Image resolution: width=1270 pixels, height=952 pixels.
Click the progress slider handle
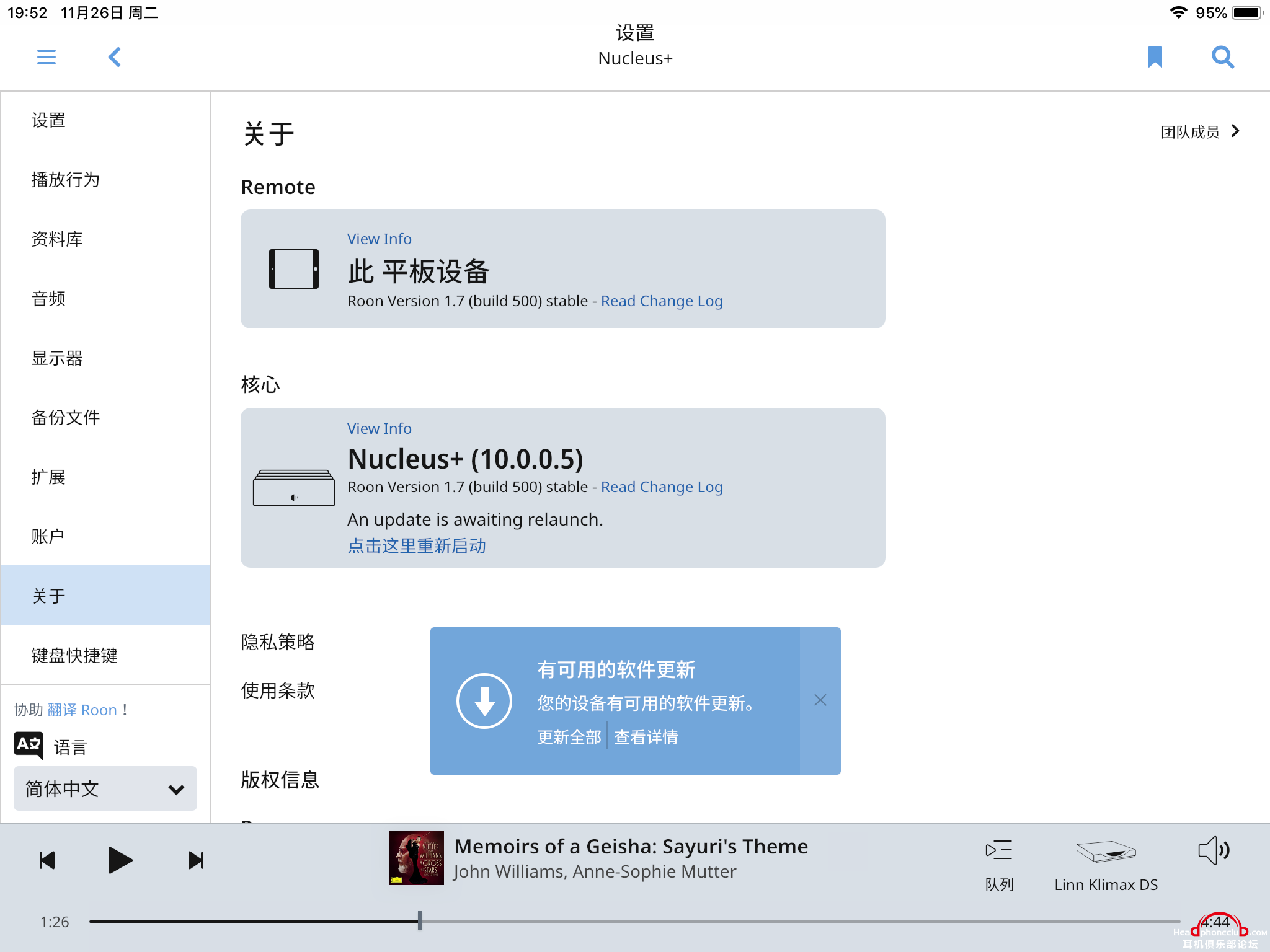pos(420,921)
